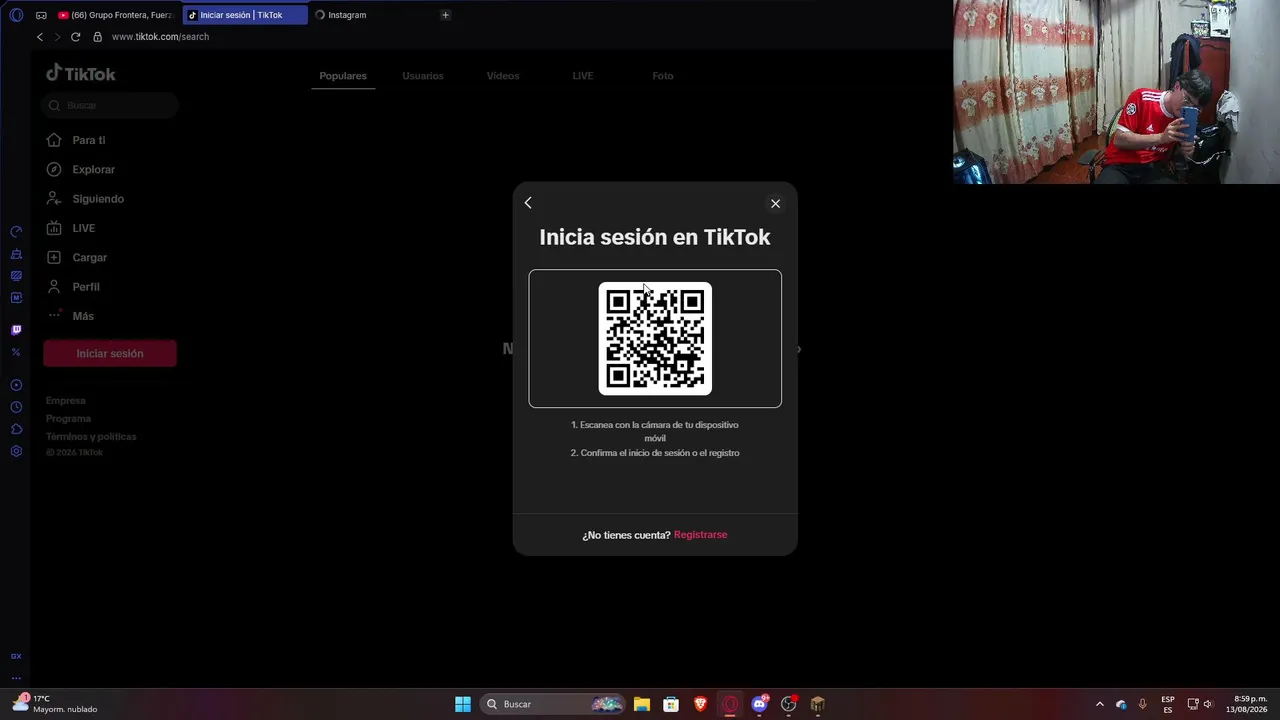Select the Iniciar sesión | TikTok tab
Screen dimensions: 1280x720
(x=244, y=15)
